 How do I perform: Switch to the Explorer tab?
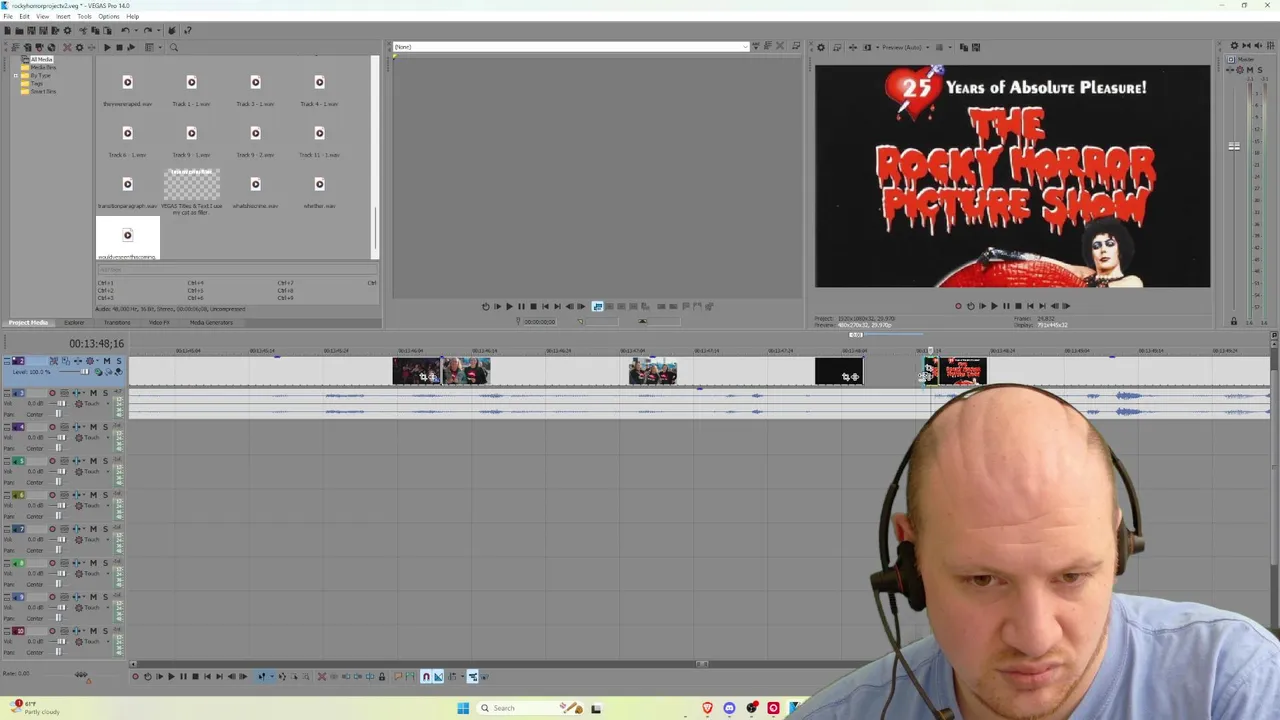(74, 323)
